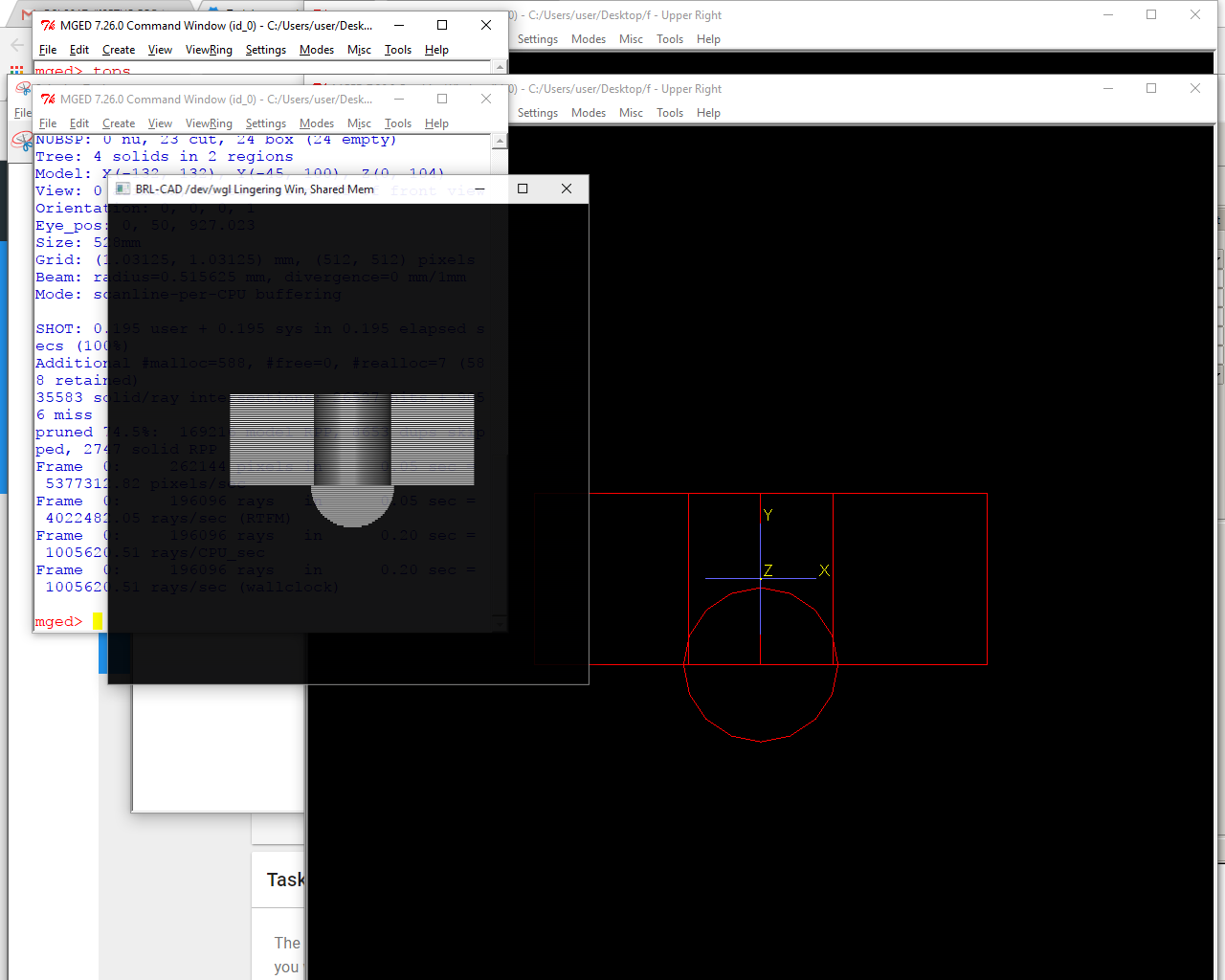The width and height of the screenshot is (1225, 980).
Task: Click Tk feather icon of the inactive MGED Command Window
Action: click(48, 99)
